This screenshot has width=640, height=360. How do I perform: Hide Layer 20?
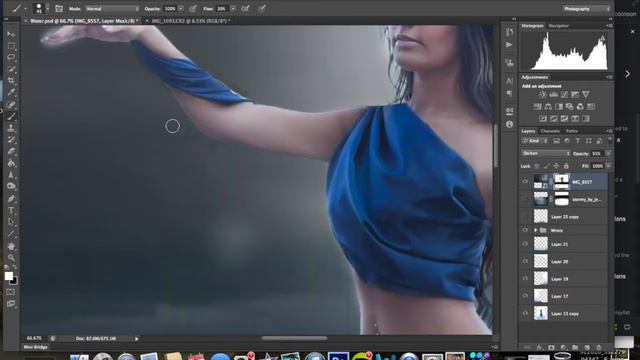pyautogui.click(x=525, y=262)
